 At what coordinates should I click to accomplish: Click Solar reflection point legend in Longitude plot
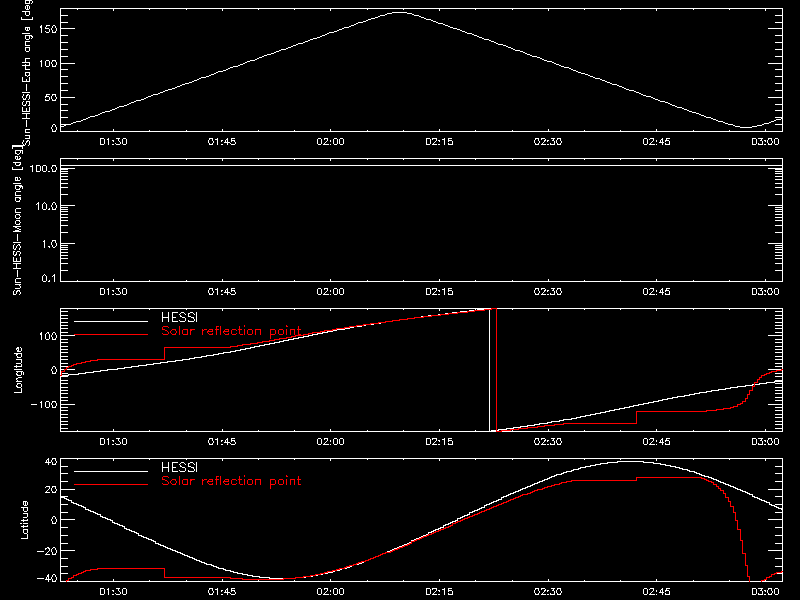tap(231, 331)
